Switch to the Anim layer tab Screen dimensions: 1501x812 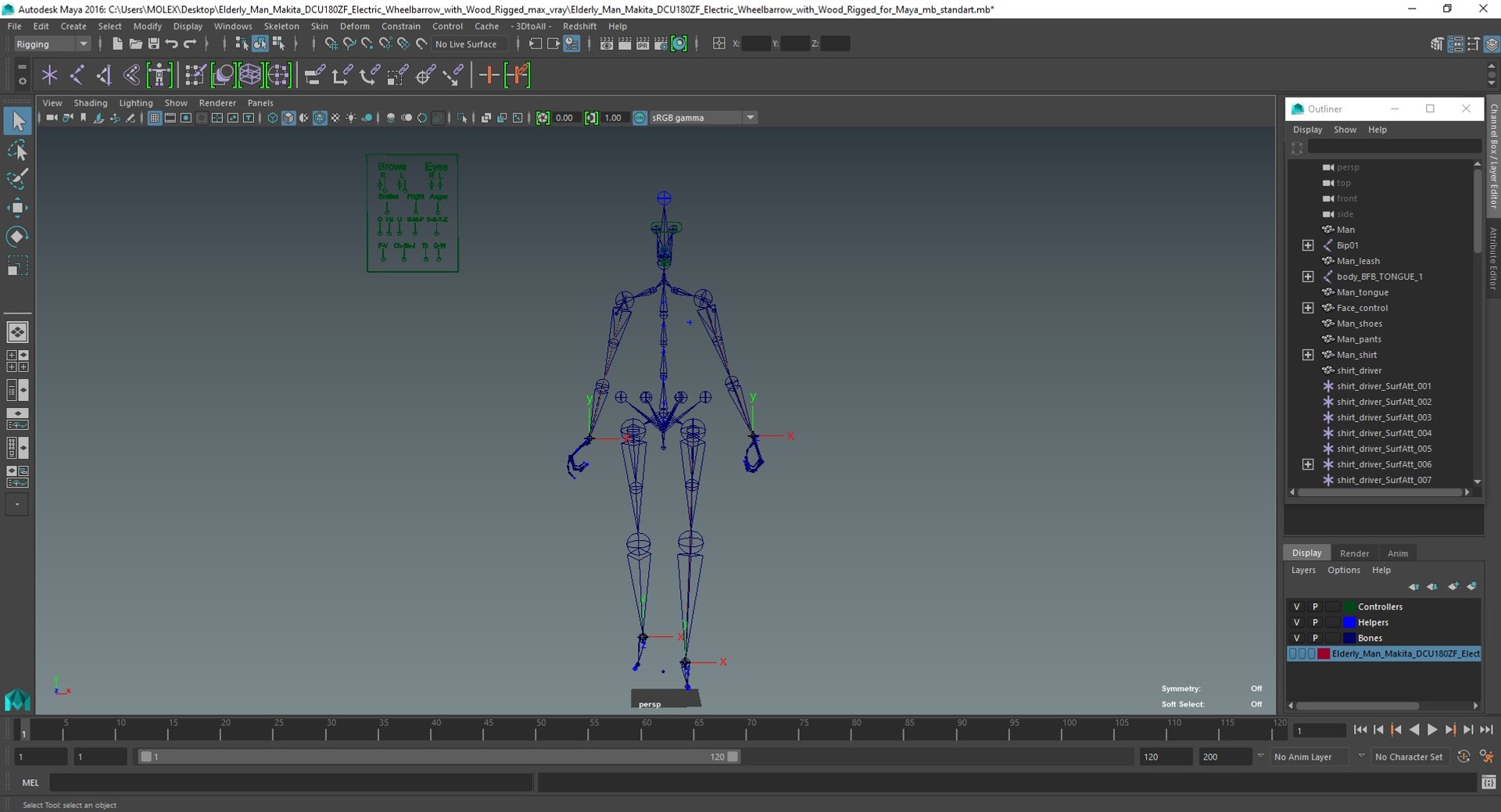(1398, 553)
